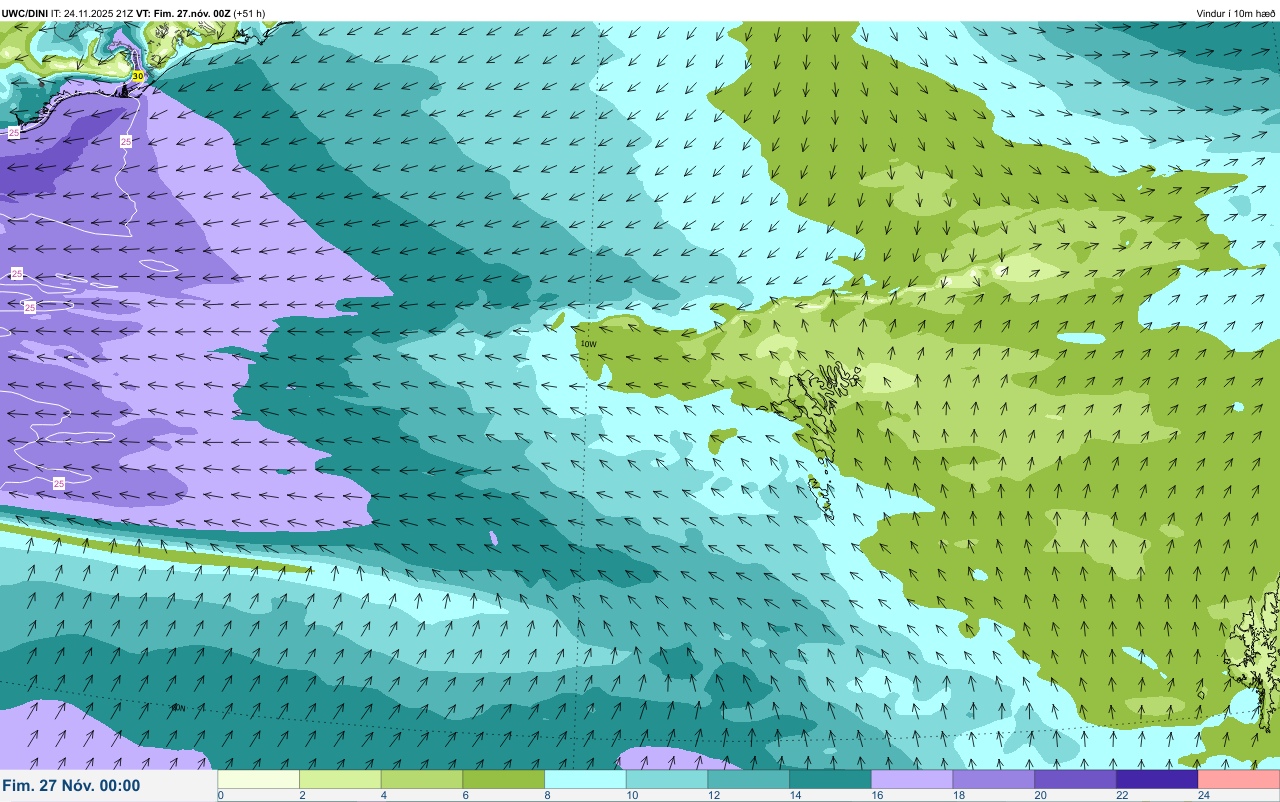
Task: Click the lavender 16–18 legend swatch
Action: point(912,779)
